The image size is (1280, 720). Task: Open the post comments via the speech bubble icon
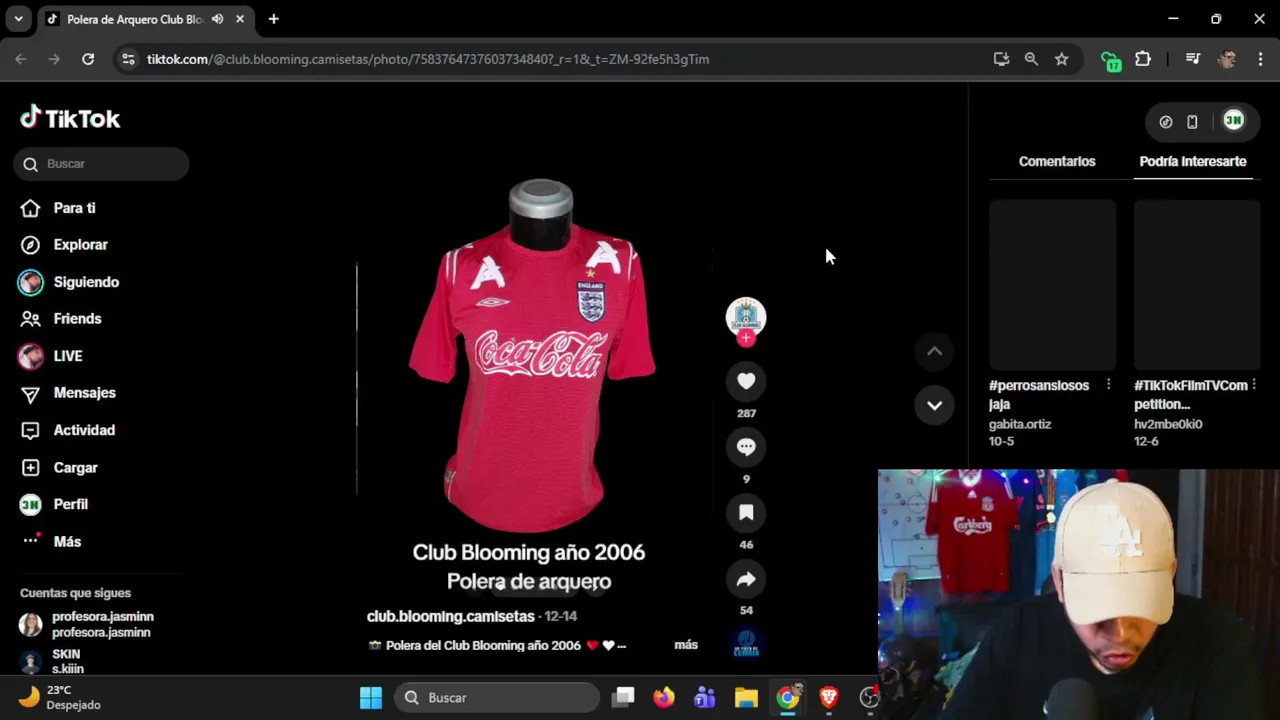(746, 447)
